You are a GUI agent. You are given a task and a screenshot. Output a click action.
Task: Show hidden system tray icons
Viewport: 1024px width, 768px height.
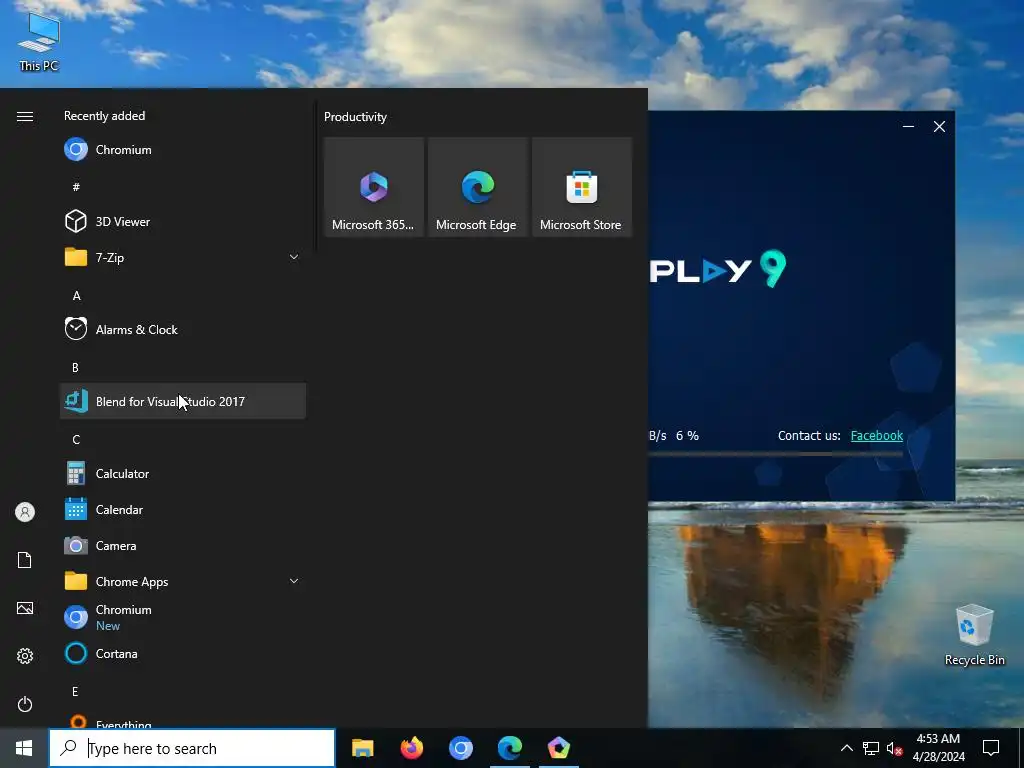846,748
